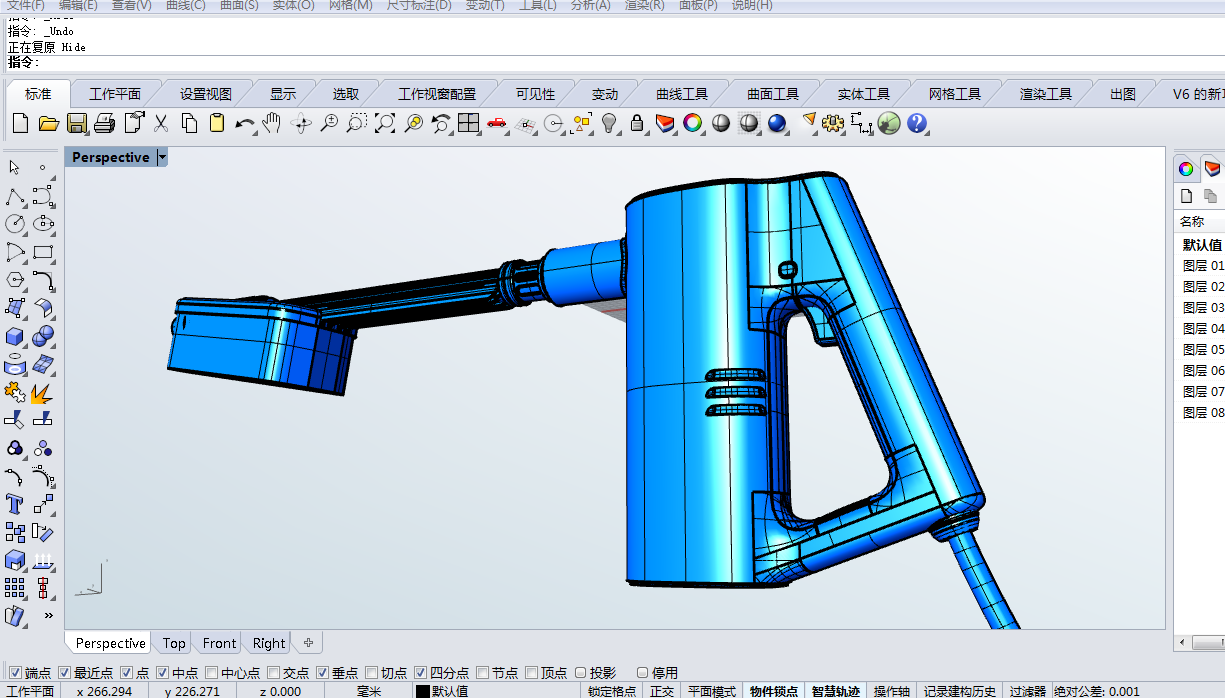1225x698 pixels.
Task: Toggle 正交 in the status bar
Action: [x=662, y=691]
